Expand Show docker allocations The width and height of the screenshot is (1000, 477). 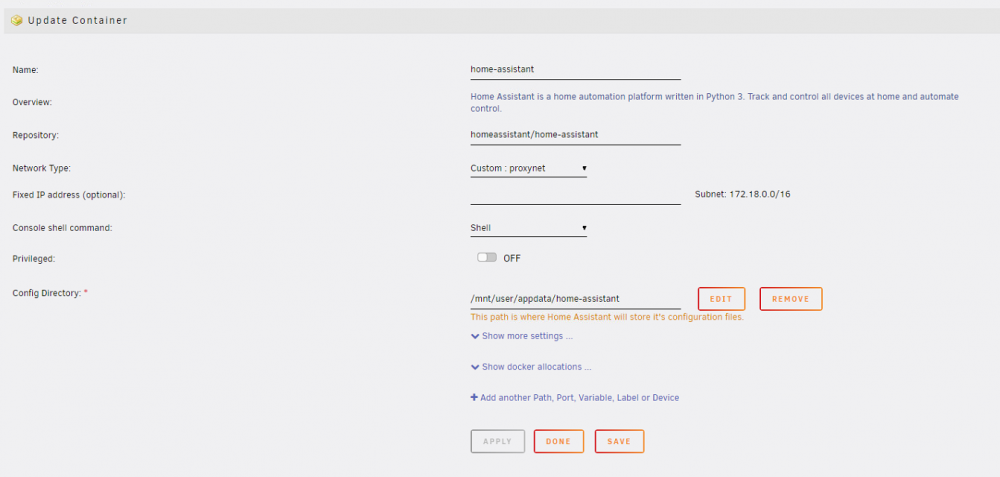[x=531, y=367]
